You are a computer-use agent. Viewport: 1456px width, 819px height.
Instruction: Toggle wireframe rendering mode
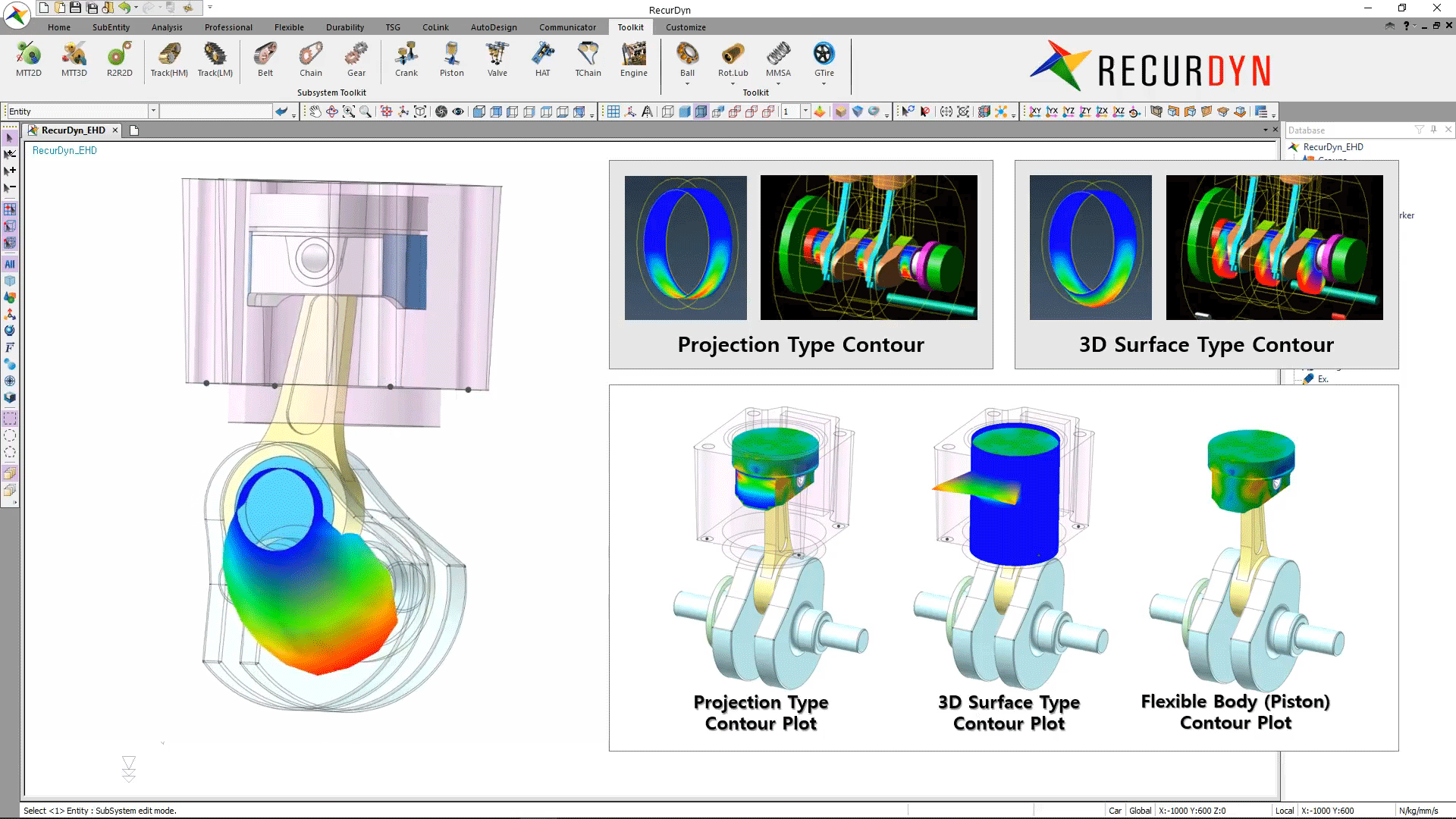[x=668, y=111]
